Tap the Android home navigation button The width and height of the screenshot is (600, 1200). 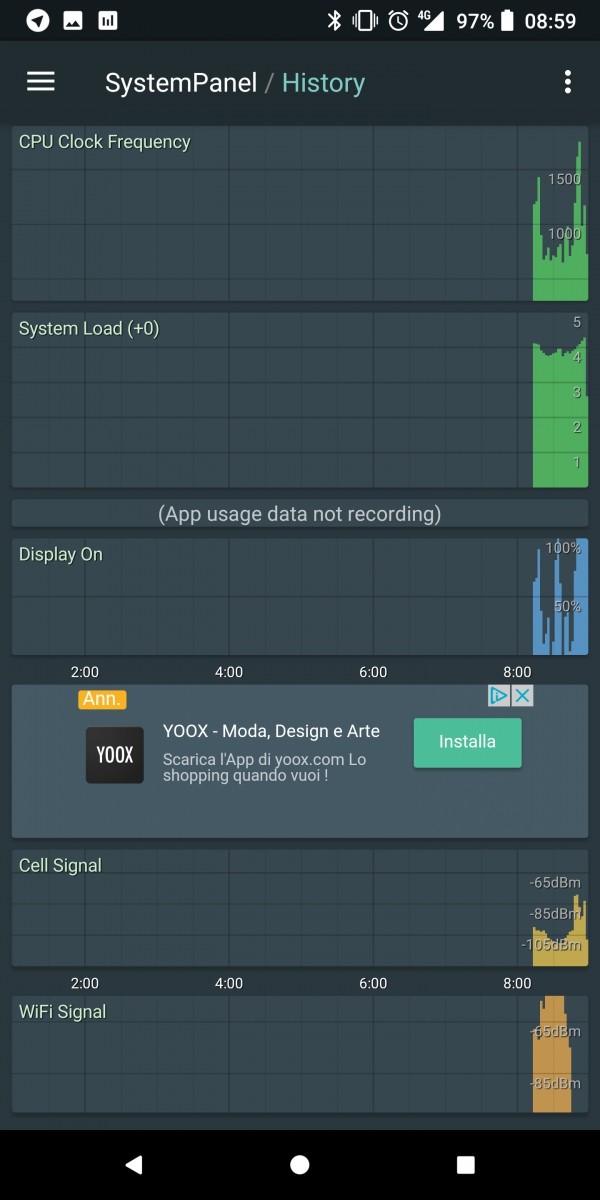pos(299,1164)
